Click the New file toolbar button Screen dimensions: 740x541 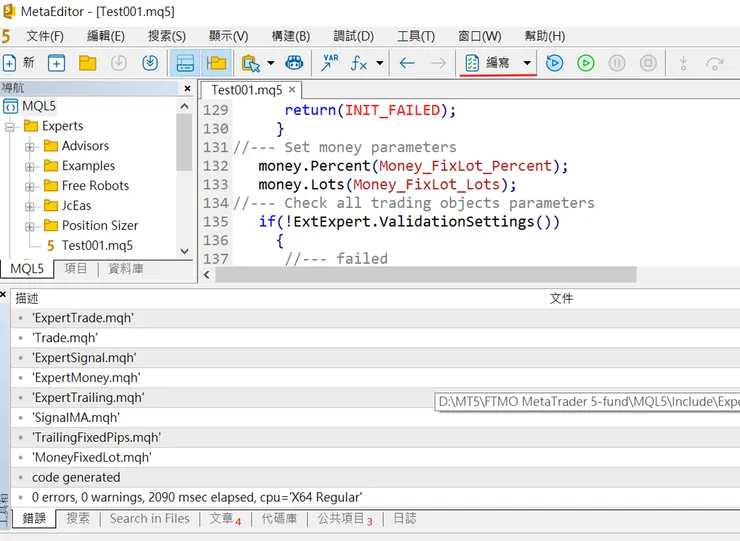coord(19,63)
